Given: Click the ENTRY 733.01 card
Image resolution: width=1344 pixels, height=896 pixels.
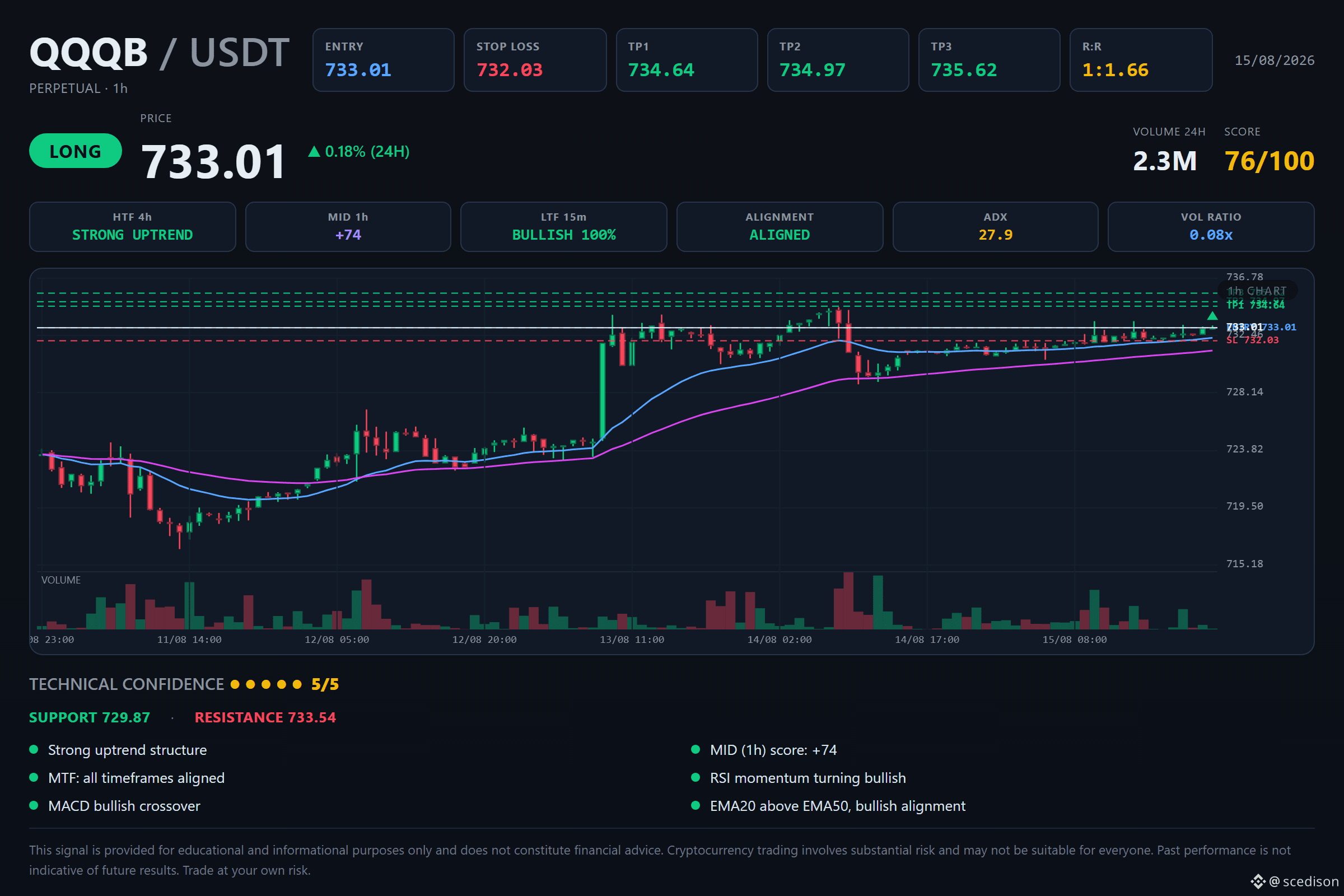Looking at the screenshot, I should 384,60.
